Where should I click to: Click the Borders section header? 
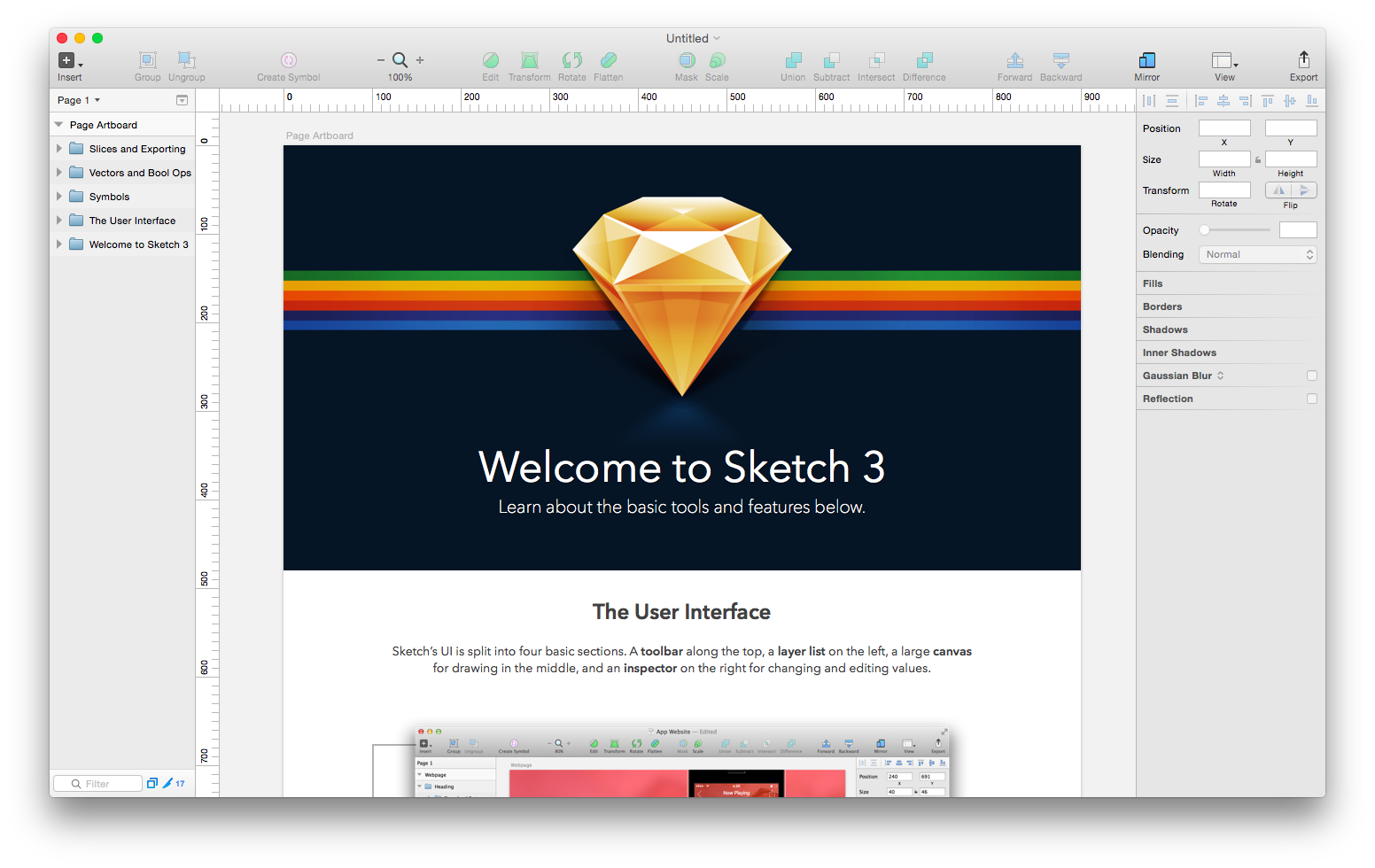[x=1162, y=306]
